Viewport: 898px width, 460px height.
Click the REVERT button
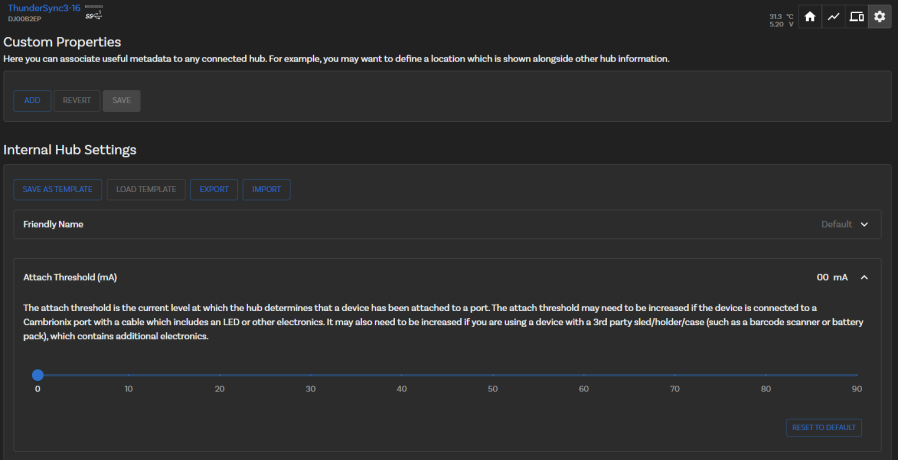tap(77, 101)
